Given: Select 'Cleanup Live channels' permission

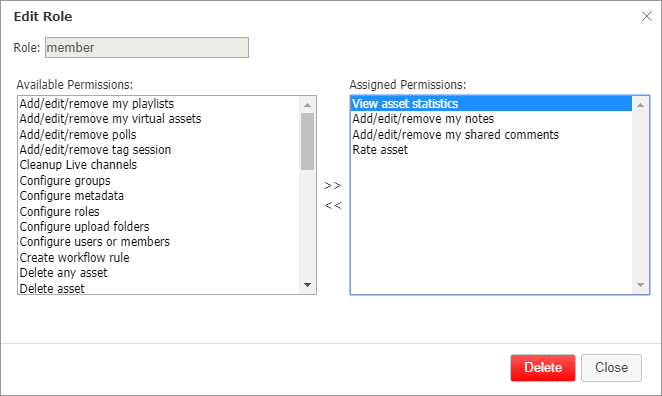Looking at the screenshot, I should click(x=159, y=165).
